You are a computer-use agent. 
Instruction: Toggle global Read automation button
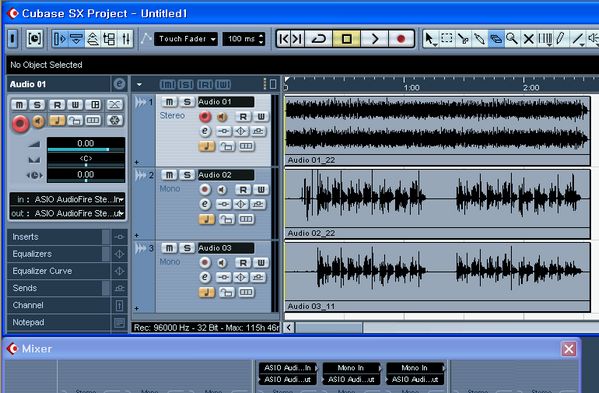click(x=205, y=84)
